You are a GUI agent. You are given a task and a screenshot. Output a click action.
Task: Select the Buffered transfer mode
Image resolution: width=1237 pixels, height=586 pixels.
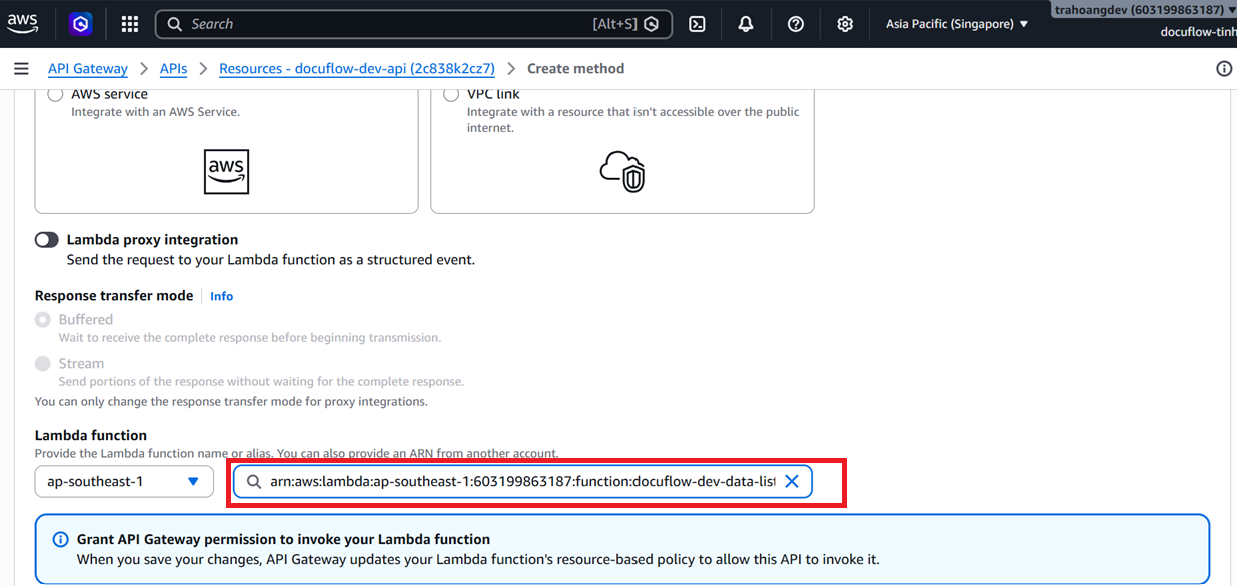pyautogui.click(x=43, y=320)
